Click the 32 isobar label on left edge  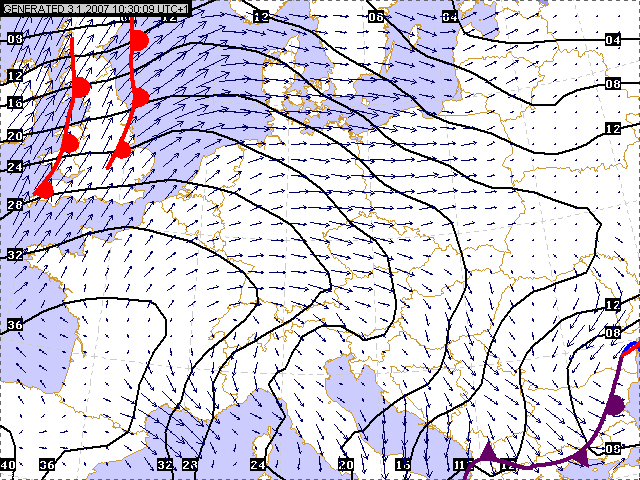tap(14, 255)
